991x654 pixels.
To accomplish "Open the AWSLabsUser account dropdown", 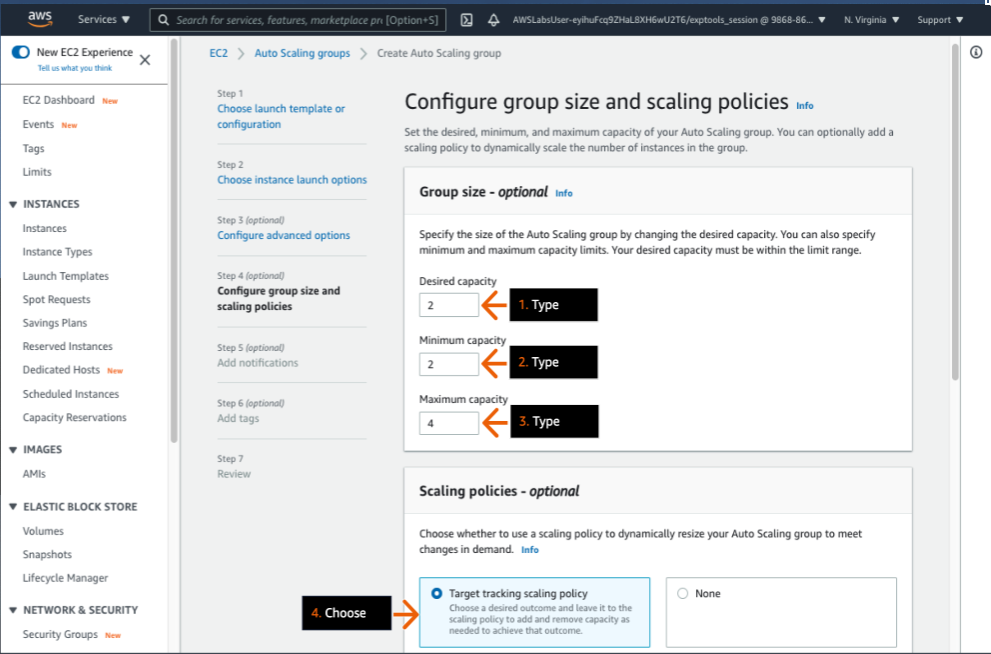I will 666,18.
